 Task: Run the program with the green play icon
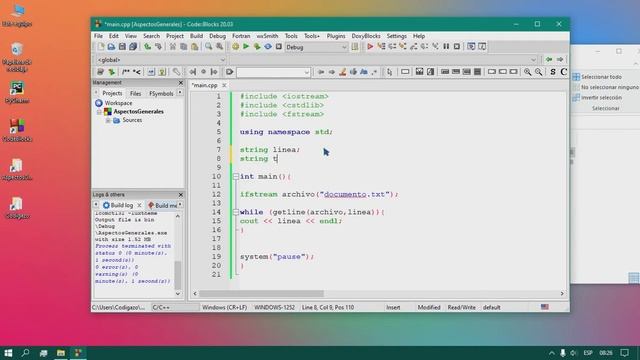(x=246, y=47)
